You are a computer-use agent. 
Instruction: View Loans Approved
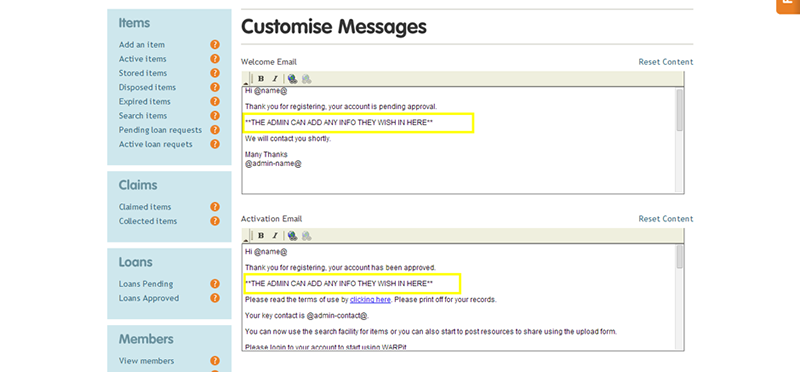pos(149,299)
